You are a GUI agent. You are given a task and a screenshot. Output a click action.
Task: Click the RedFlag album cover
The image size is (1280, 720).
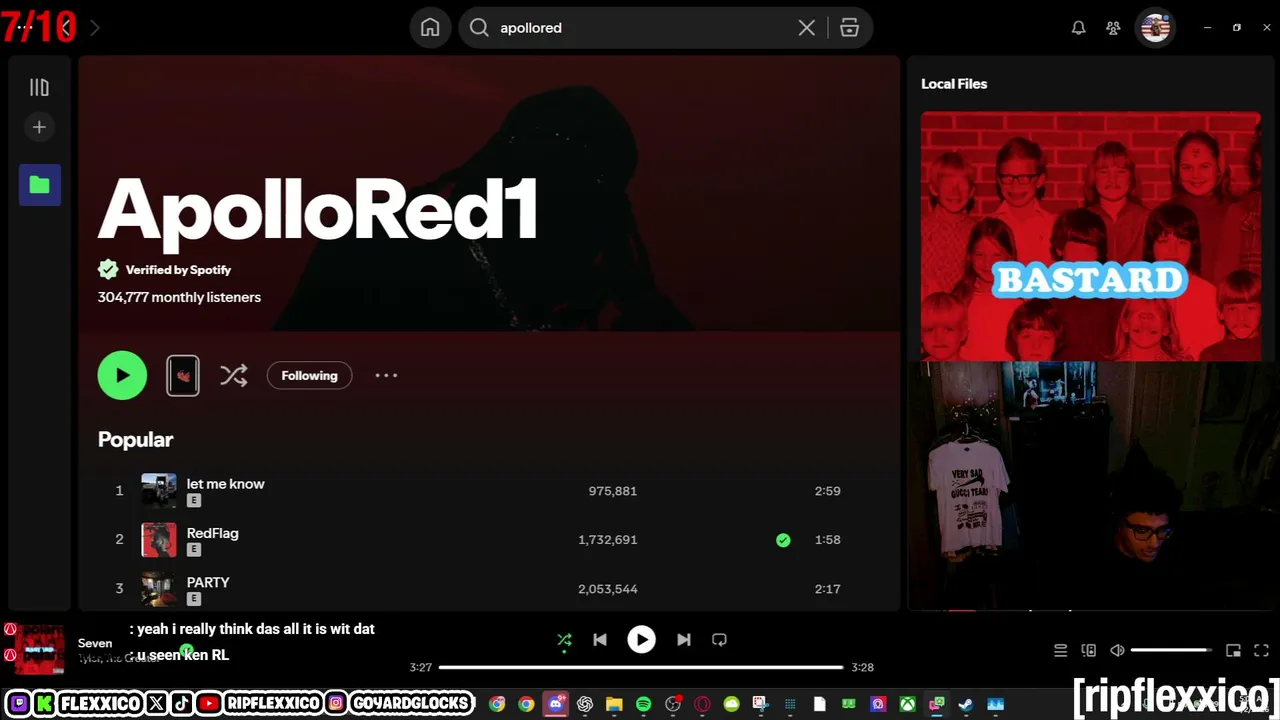[x=159, y=540]
